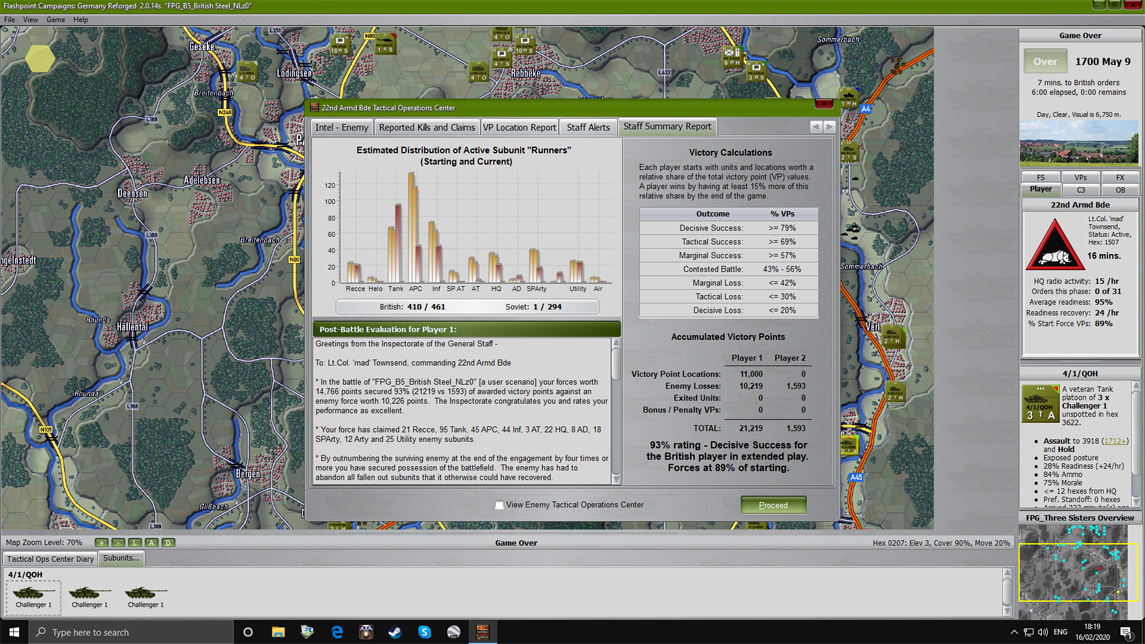Open the Game menu
This screenshot has width=1145, height=644.
pos(55,19)
